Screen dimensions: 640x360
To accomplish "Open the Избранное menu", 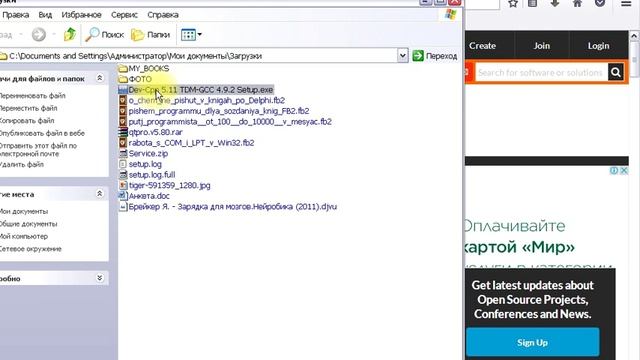I will tap(81, 15).
